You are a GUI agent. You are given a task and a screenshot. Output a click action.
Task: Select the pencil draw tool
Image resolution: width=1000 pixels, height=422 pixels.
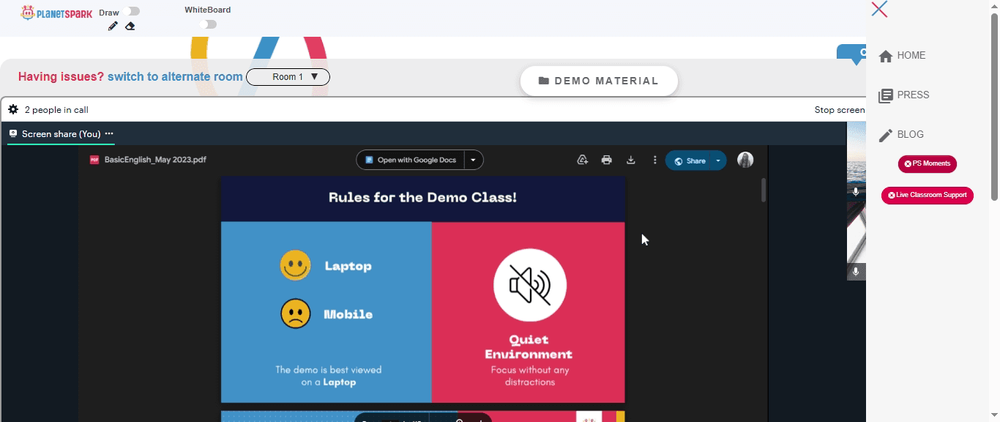click(113, 26)
